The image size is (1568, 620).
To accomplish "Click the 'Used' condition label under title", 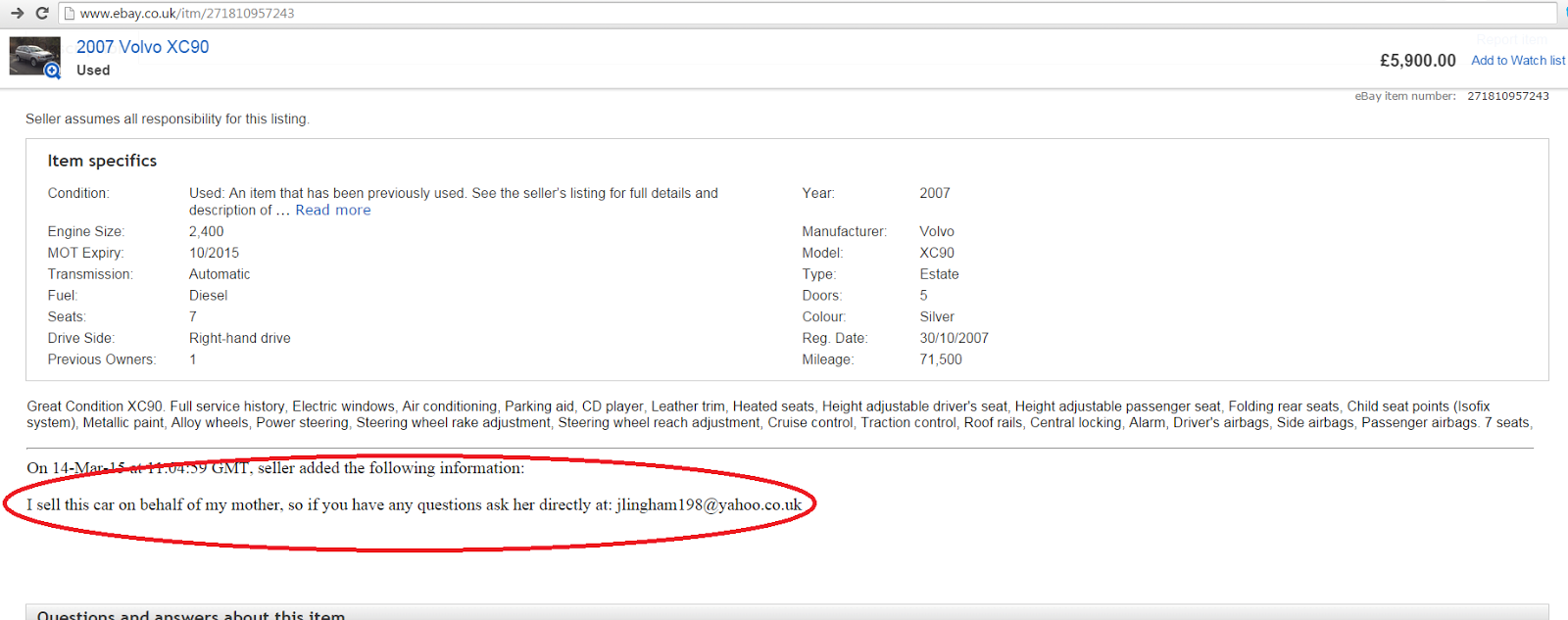I will [x=93, y=71].
